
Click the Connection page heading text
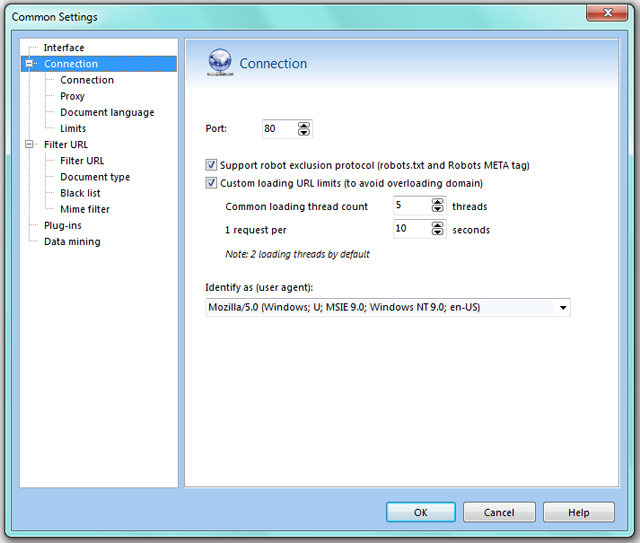tap(273, 64)
